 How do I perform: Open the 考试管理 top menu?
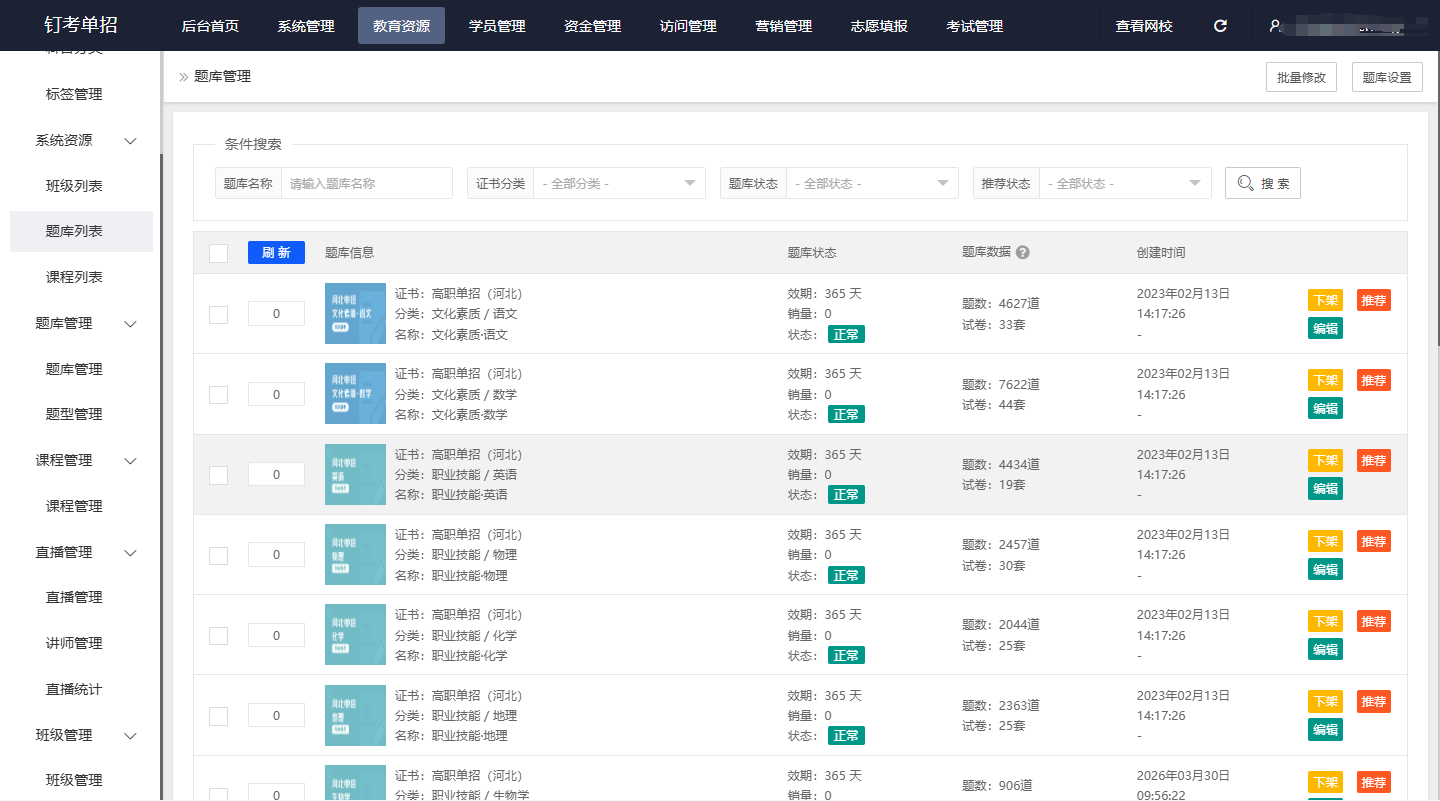[974, 26]
